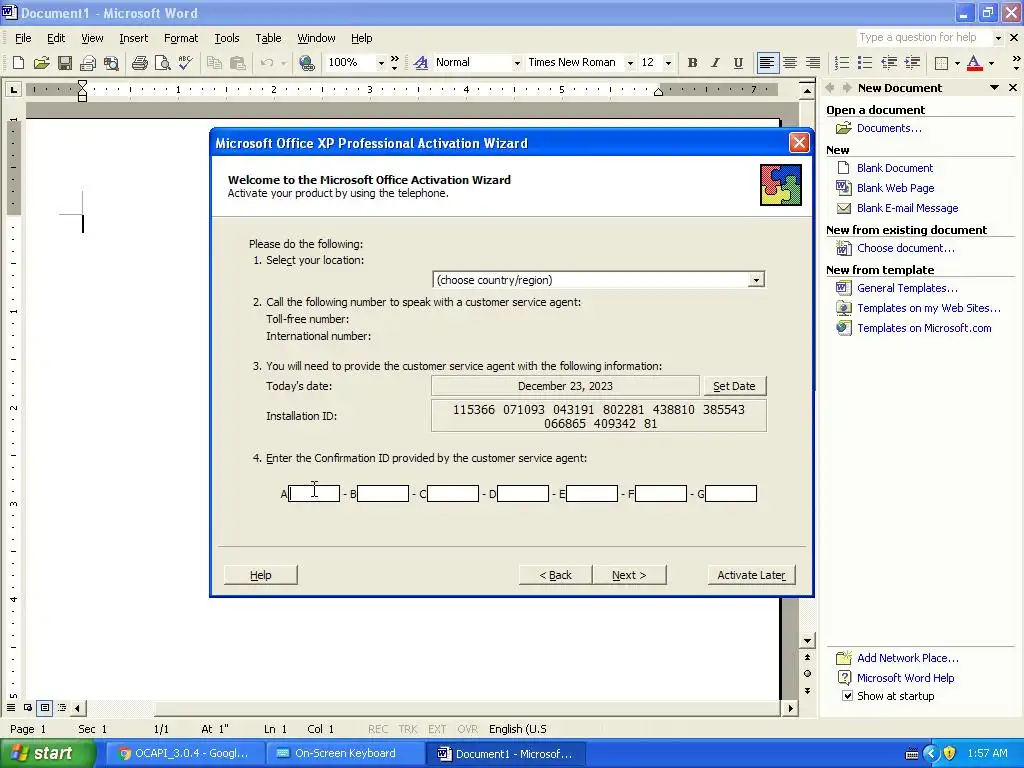Toggle Bold formatting

692,63
